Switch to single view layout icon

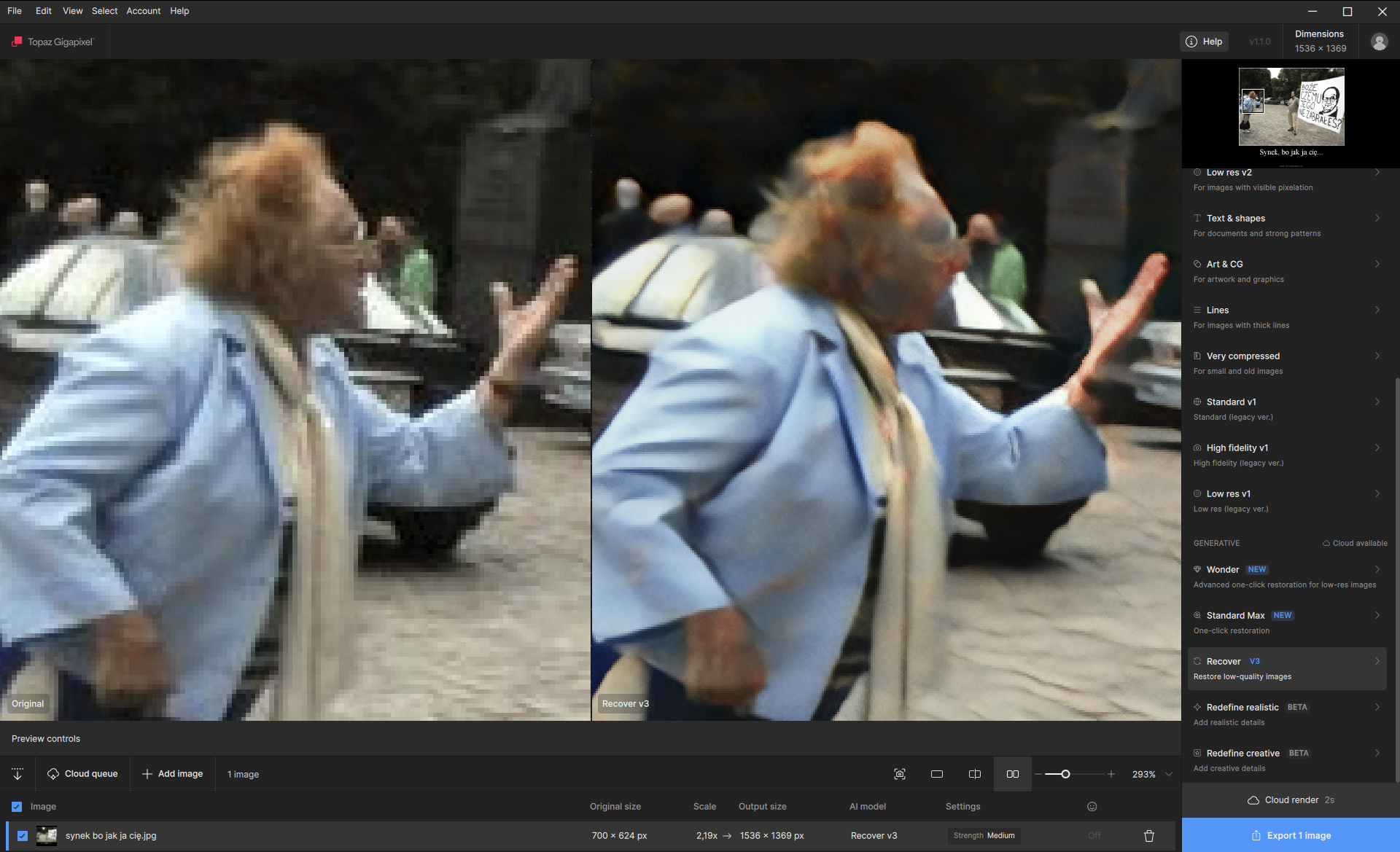[x=937, y=774]
